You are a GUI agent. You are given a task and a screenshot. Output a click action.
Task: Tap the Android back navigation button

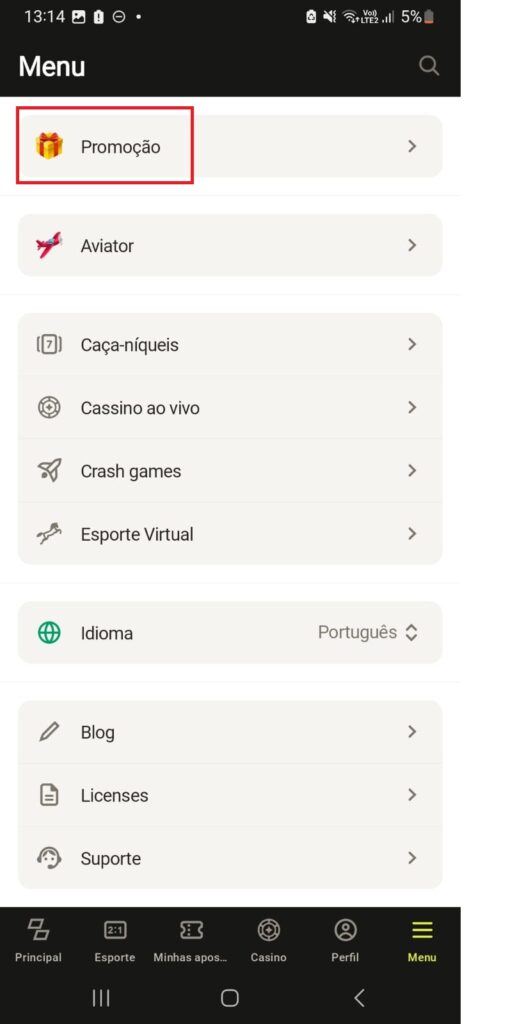pyautogui.click(x=359, y=997)
